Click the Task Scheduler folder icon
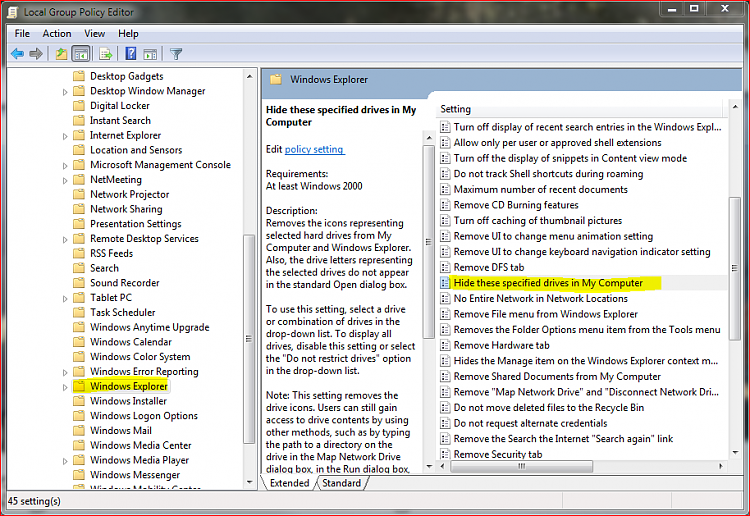 79,313
